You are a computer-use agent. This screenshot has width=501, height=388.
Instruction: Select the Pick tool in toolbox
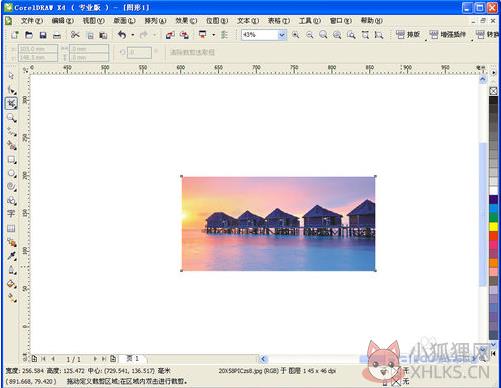click(x=11, y=76)
